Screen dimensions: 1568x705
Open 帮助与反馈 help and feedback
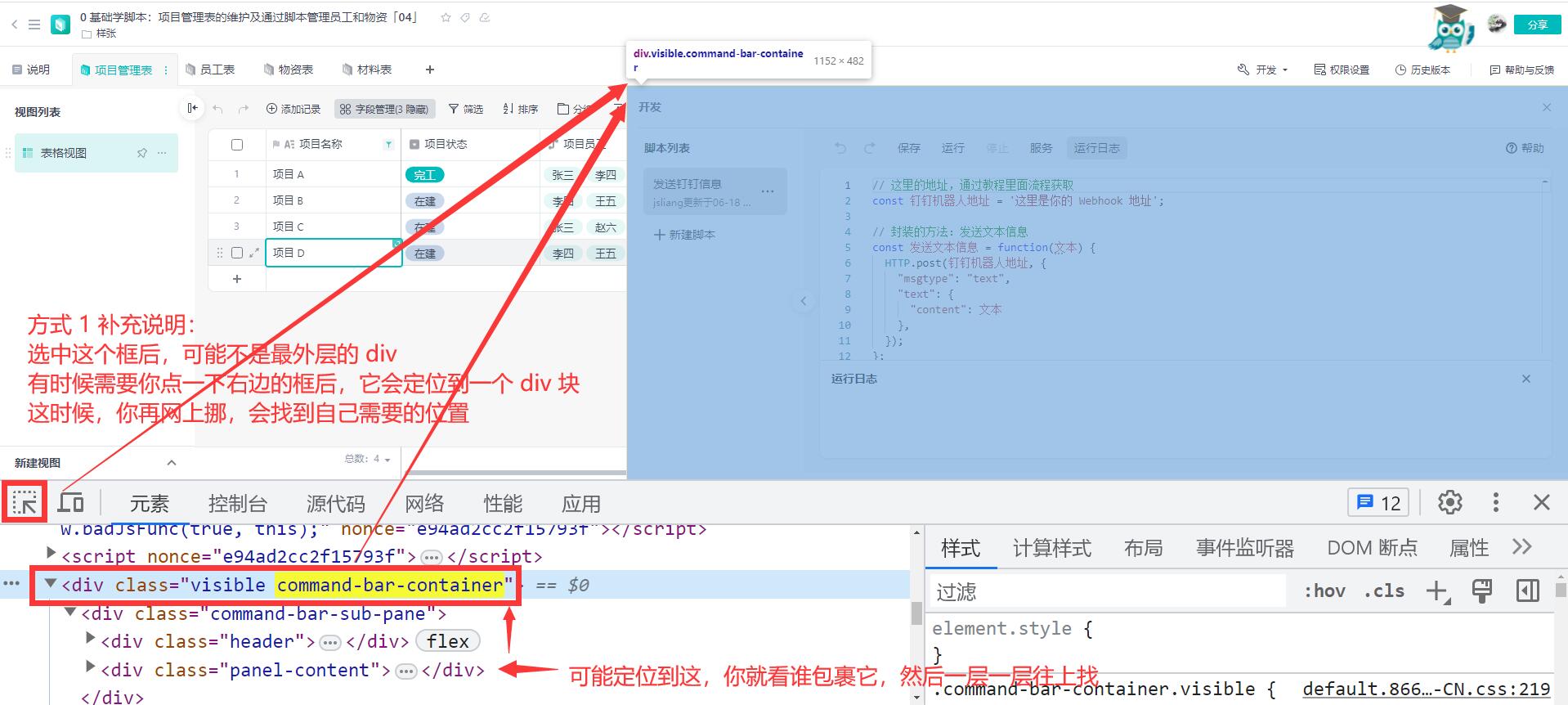click(1521, 70)
